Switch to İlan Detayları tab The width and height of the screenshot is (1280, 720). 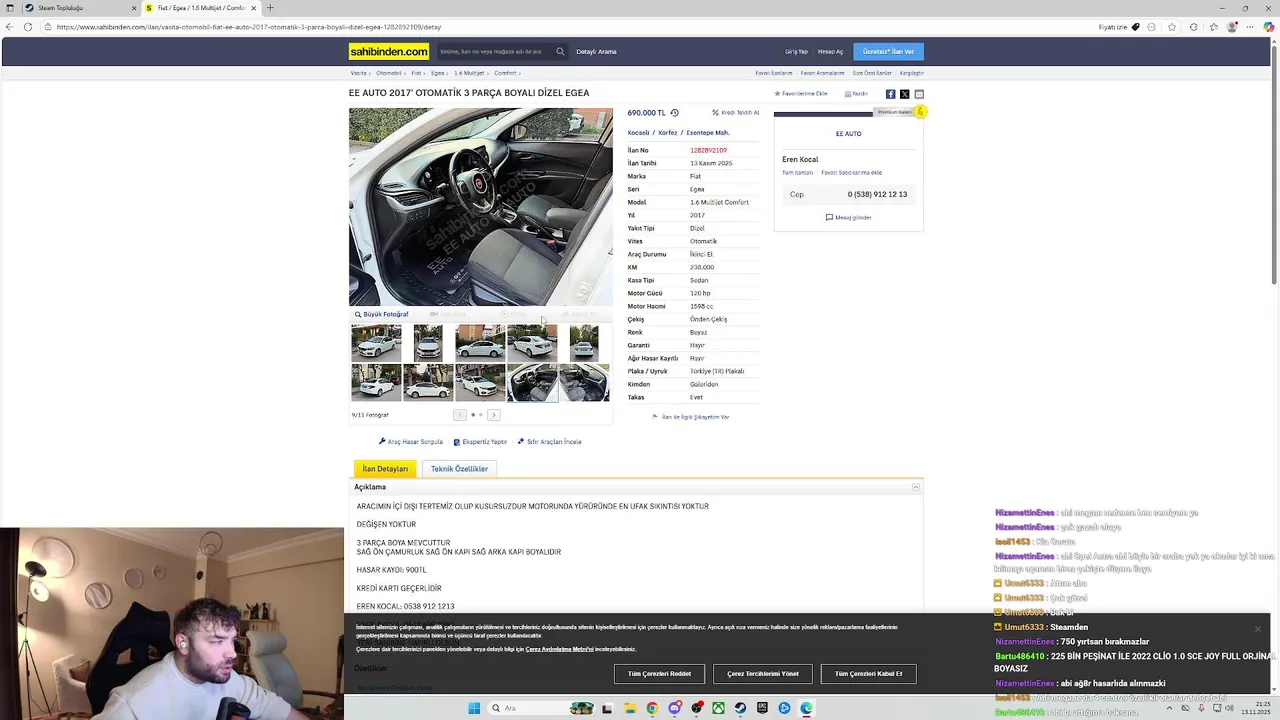coord(385,469)
